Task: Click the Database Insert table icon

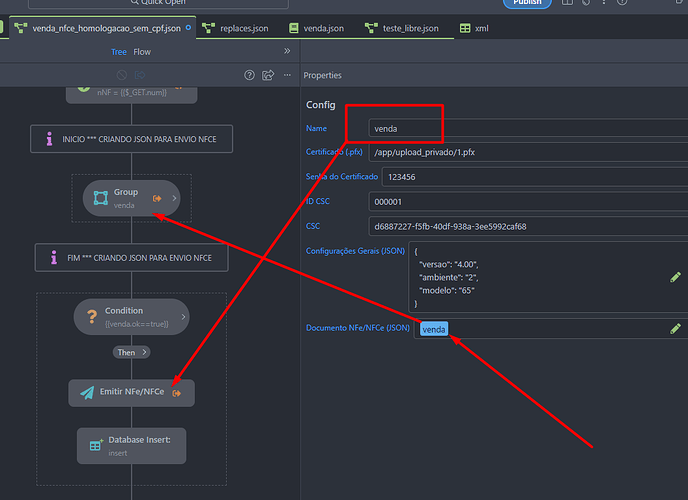Action: 96,446
